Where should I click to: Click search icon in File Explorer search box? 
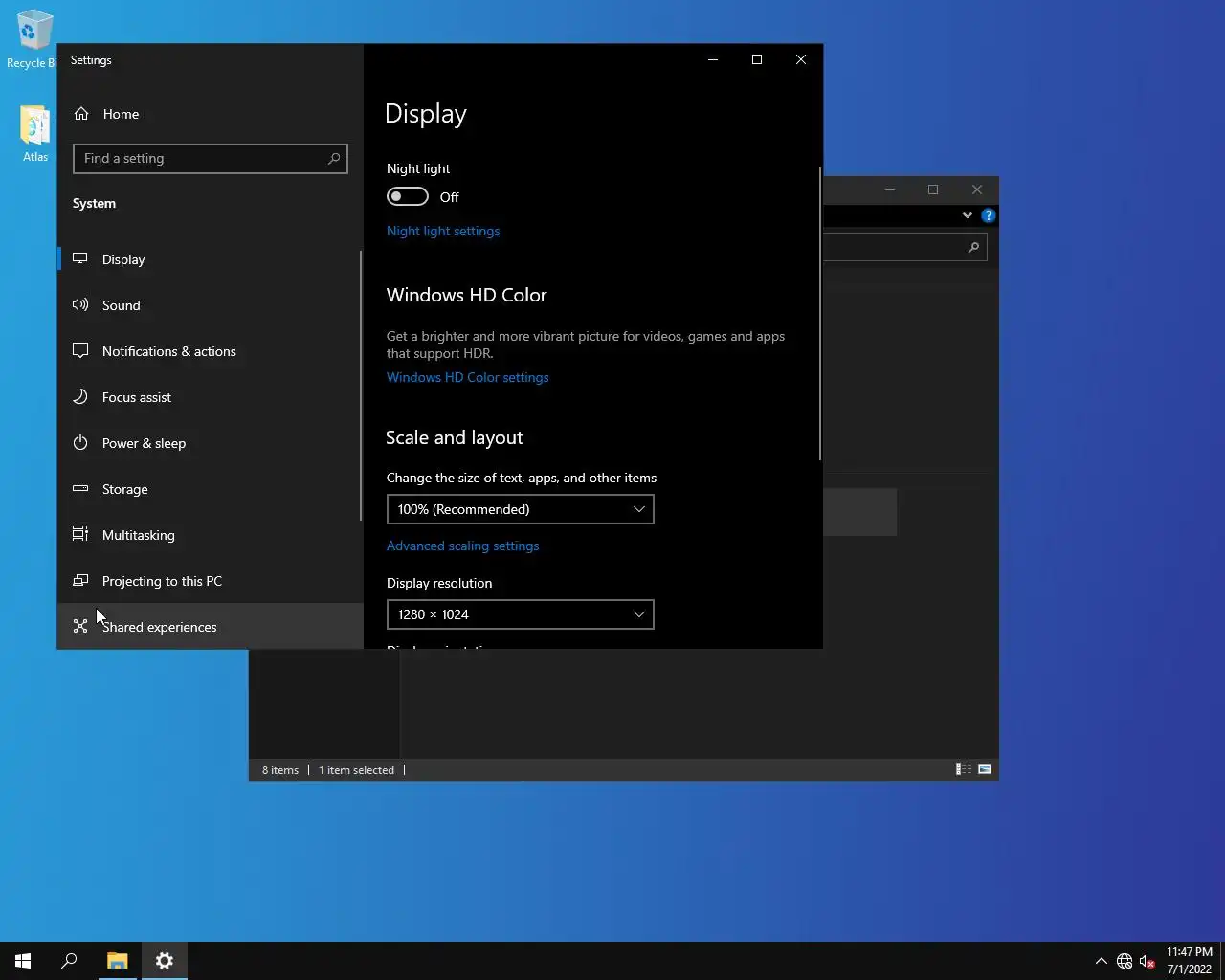tap(973, 248)
